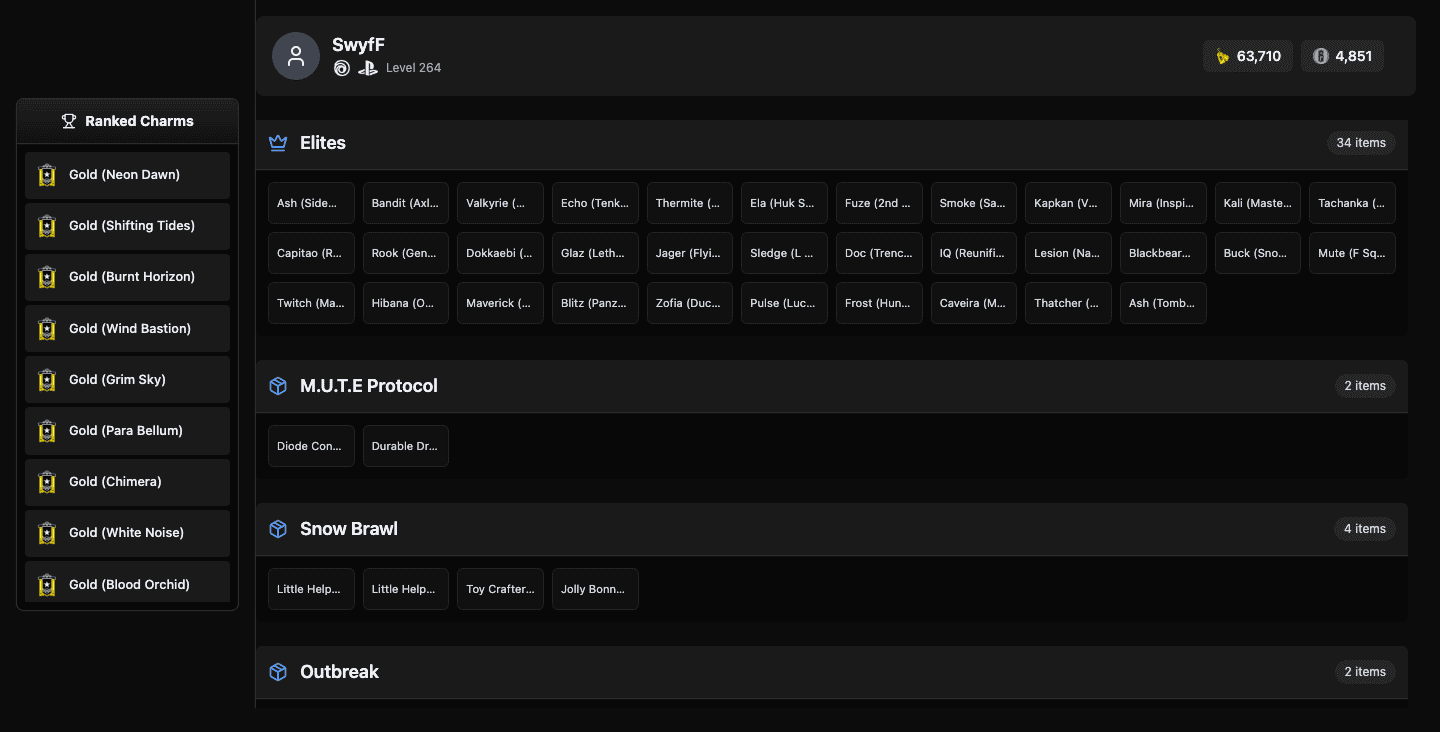This screenshot has height=732, width=1440.
Task: Select Gold (Para Bellum) charm in list
Action: coord(128,431)
